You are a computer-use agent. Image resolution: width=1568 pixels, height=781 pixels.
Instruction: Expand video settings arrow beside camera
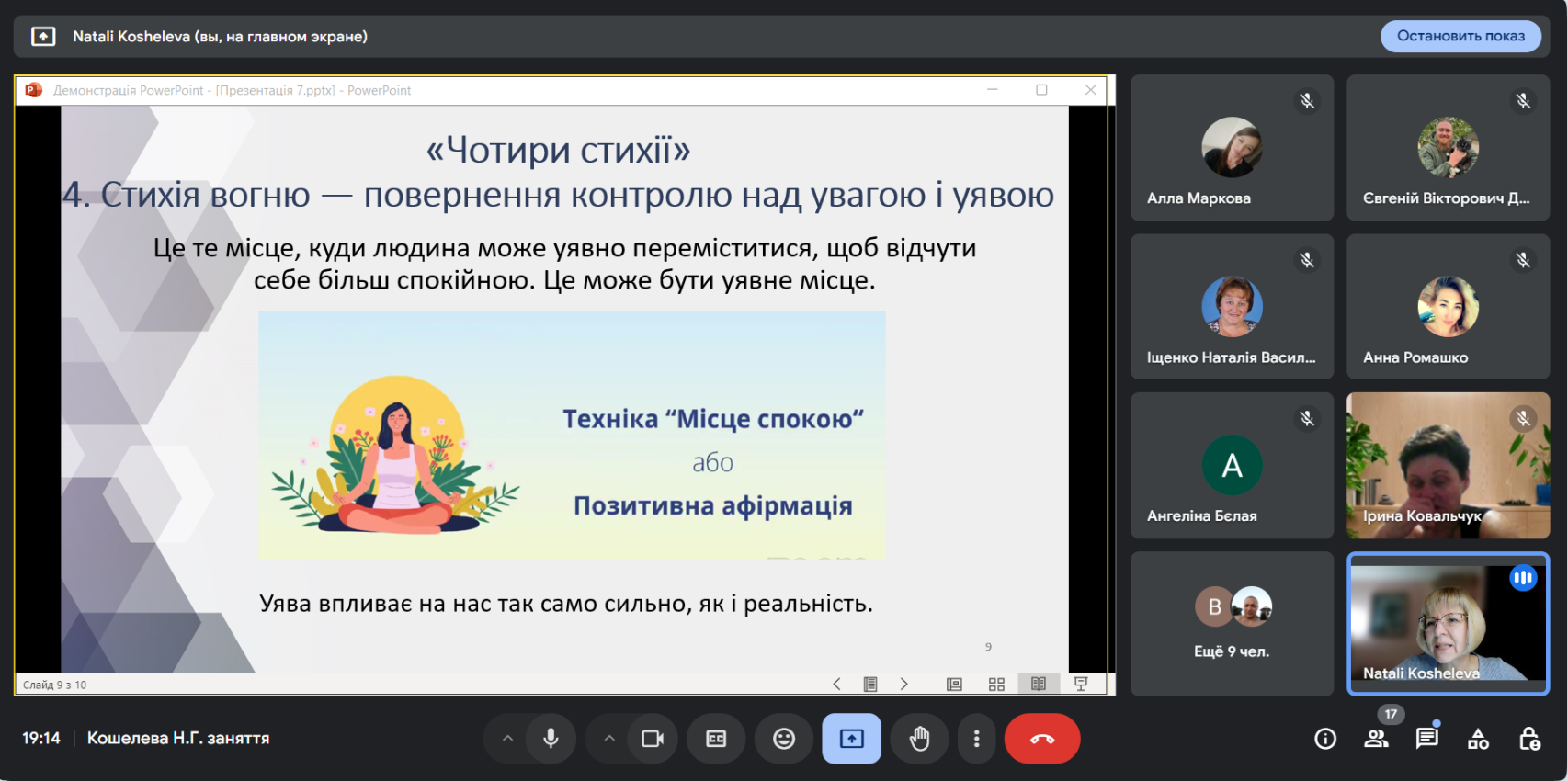coord(608,739)
